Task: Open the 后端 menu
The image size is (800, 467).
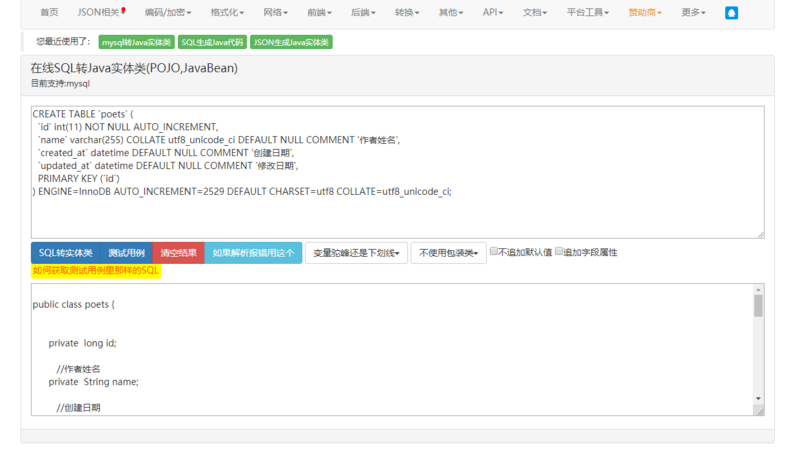Action: coord(363,12)
